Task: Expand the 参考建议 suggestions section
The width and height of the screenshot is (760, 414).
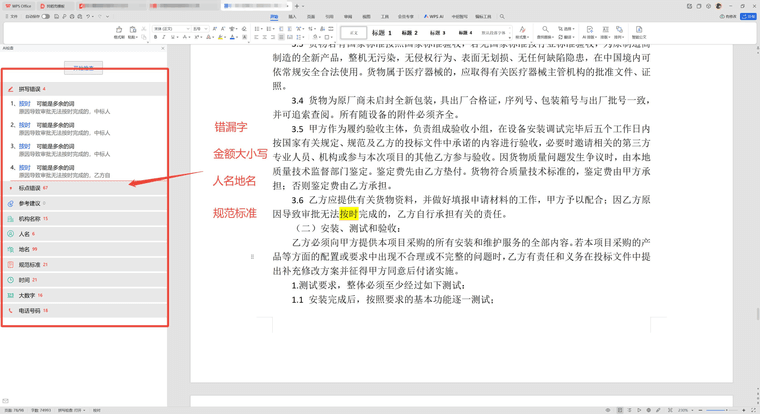Action: click(x=85, y=204)
